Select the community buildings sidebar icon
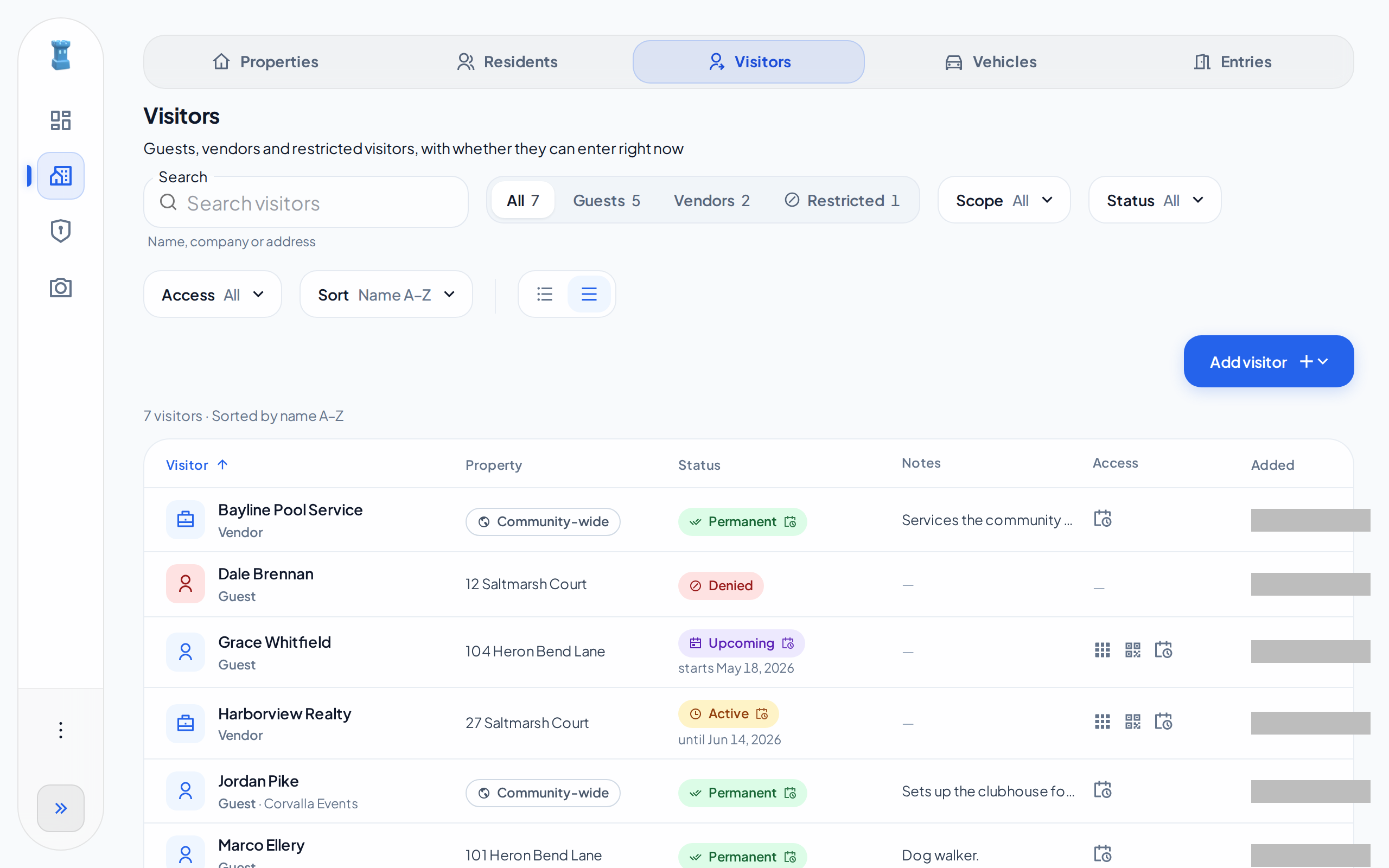 pyautogui.click(x=60, y=176)
